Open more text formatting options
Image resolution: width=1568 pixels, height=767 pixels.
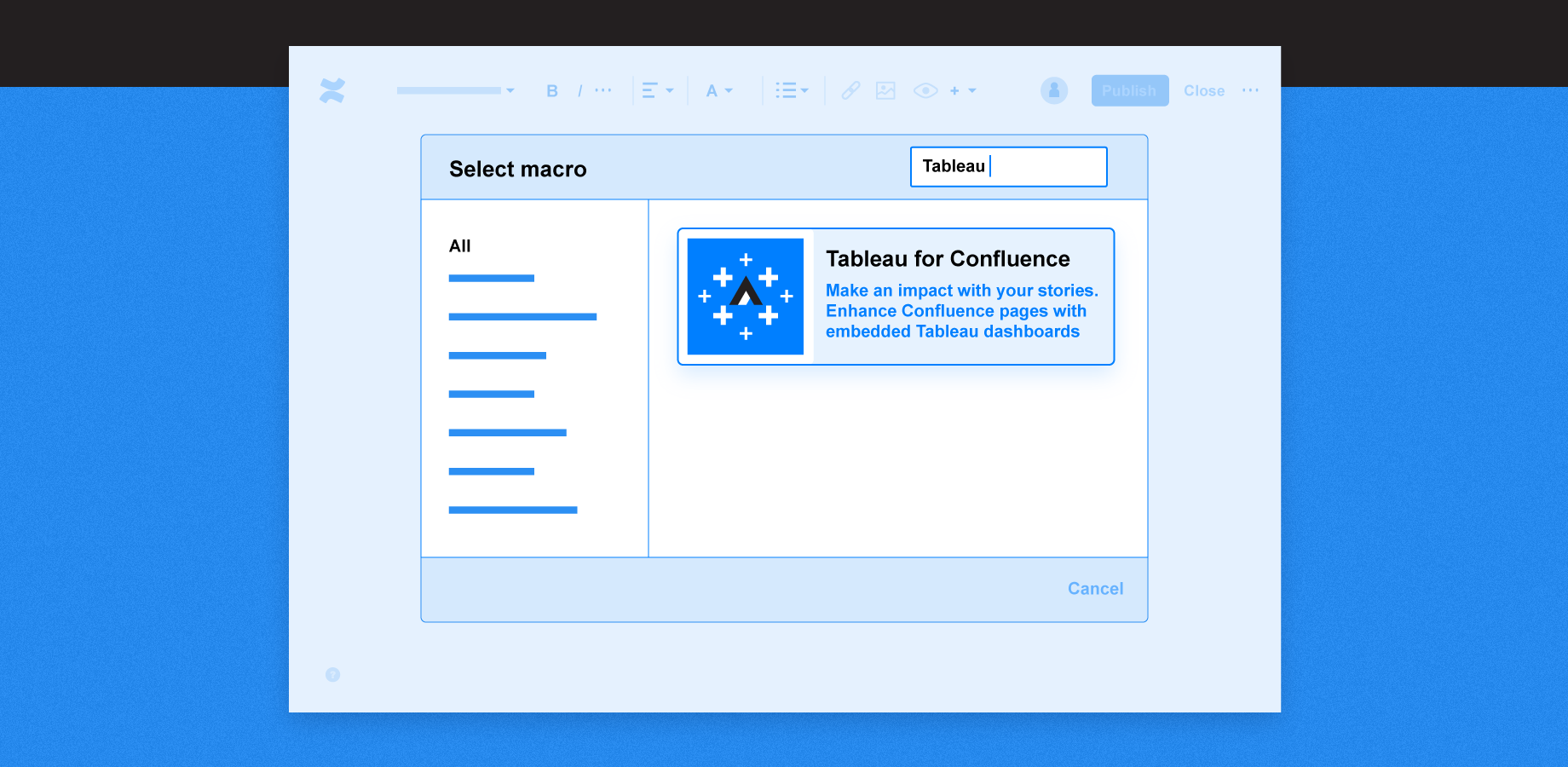(x=603, y=89)
